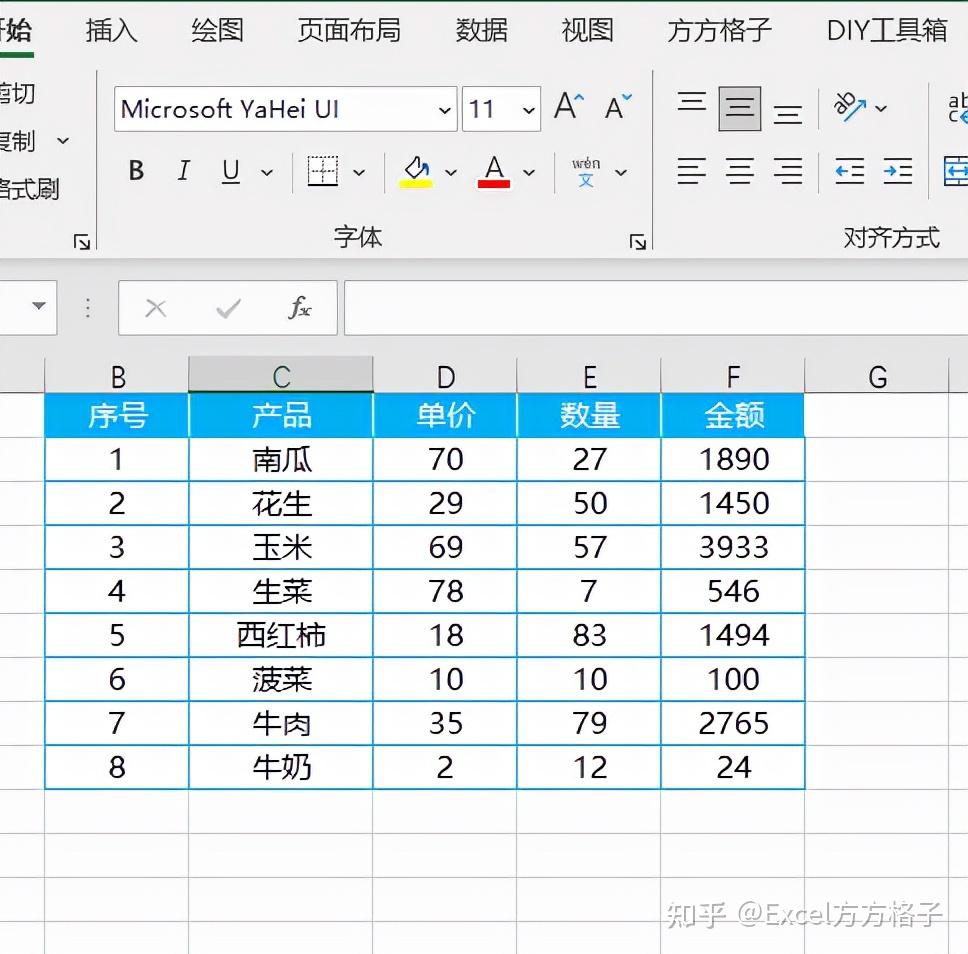Apply underline with the U icon

tap(228, 170)
